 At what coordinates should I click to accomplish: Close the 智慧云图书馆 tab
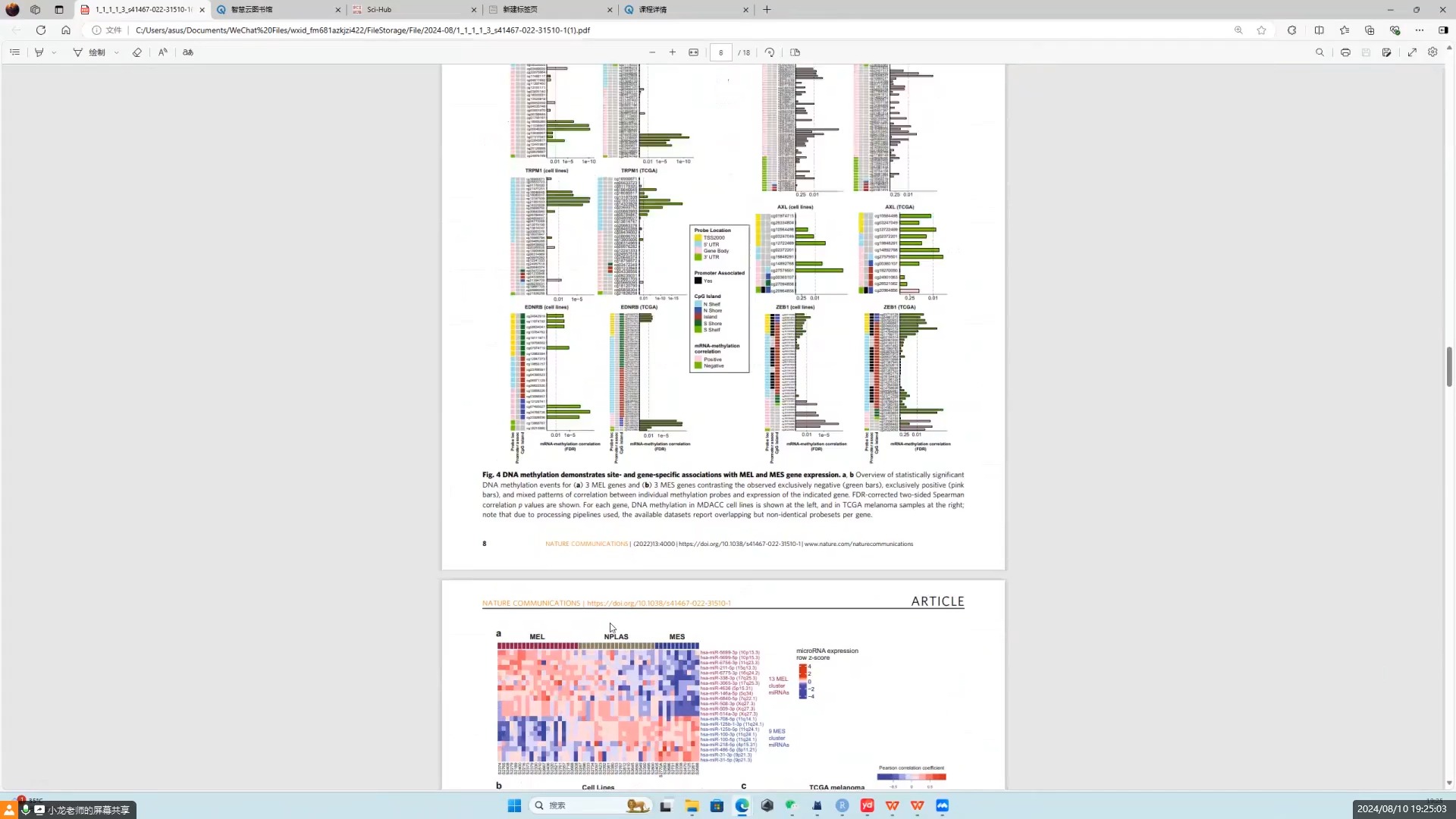tap(337, 10)
